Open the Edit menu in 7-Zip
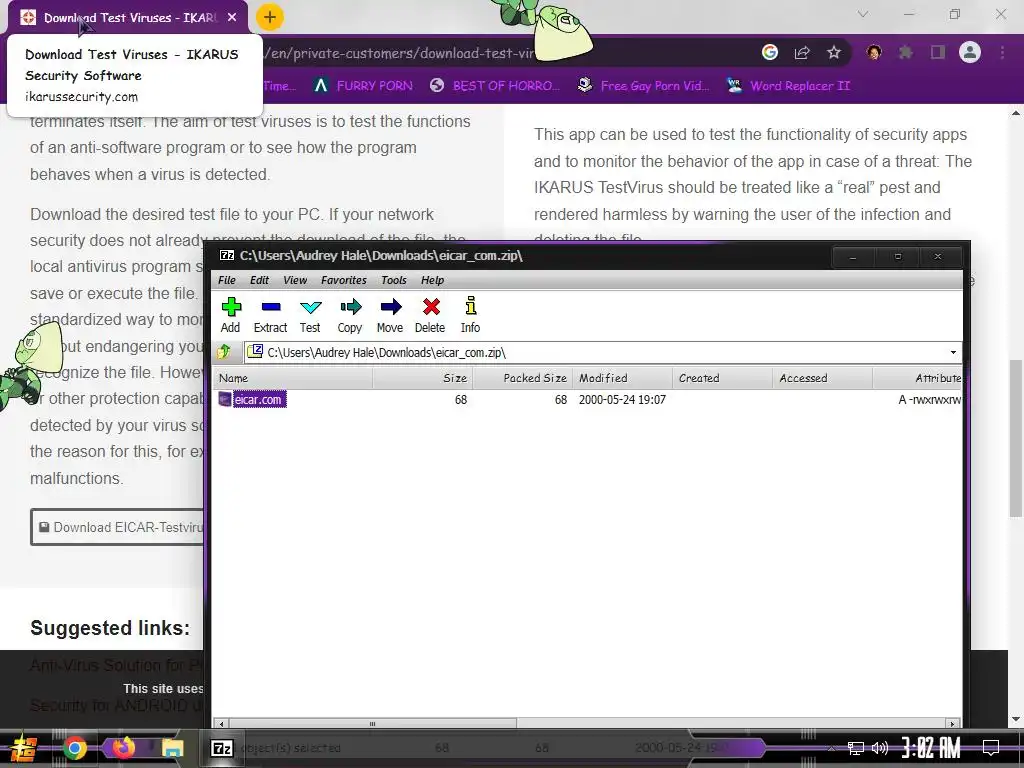 (259, 280)
